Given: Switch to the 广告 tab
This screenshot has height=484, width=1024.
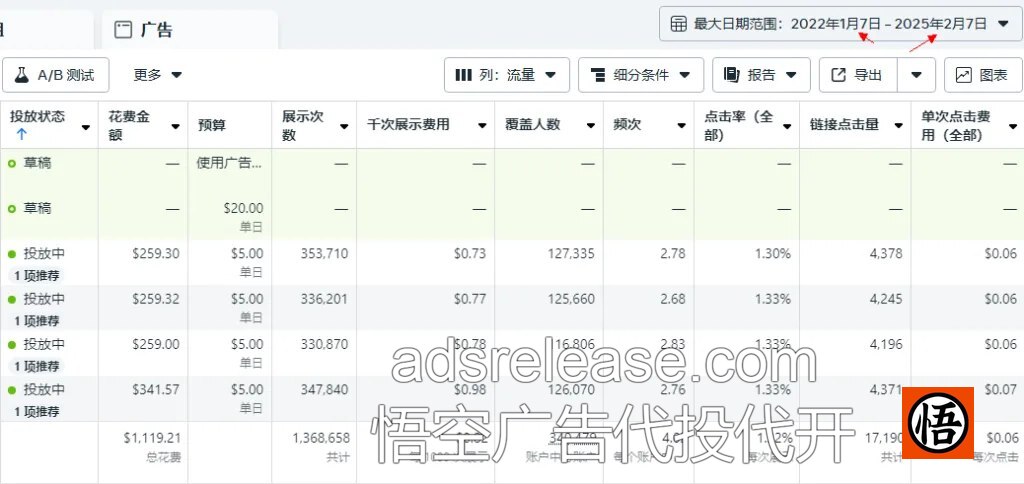Looking at the screenshot, I should [x=156, y=30].
